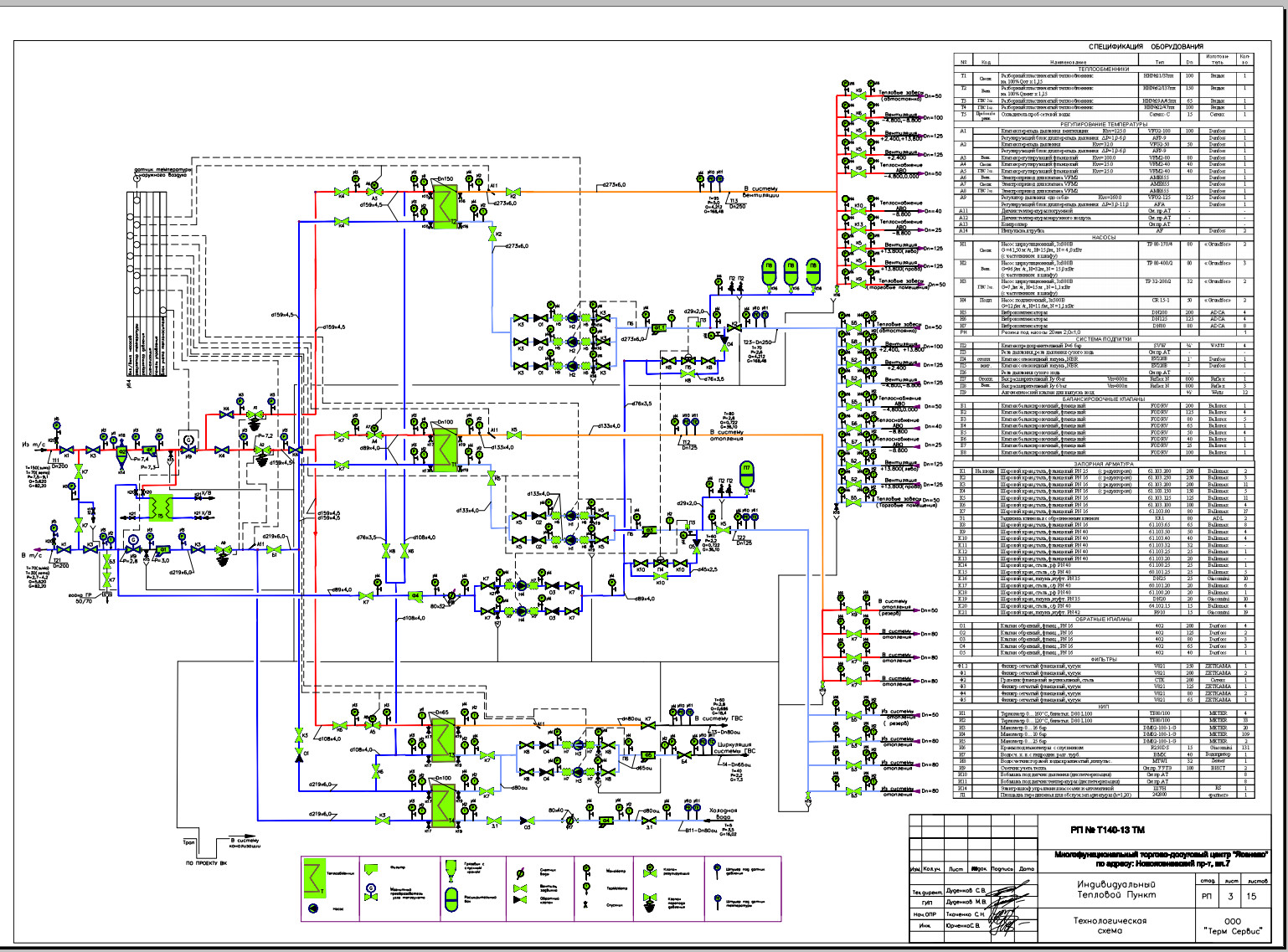Select the control valve (Клапан регулирующий) legend symbol
Image resolution: width=1288 pixels, height=952 pixels.
pyautogui.click(x=649, y=872)
